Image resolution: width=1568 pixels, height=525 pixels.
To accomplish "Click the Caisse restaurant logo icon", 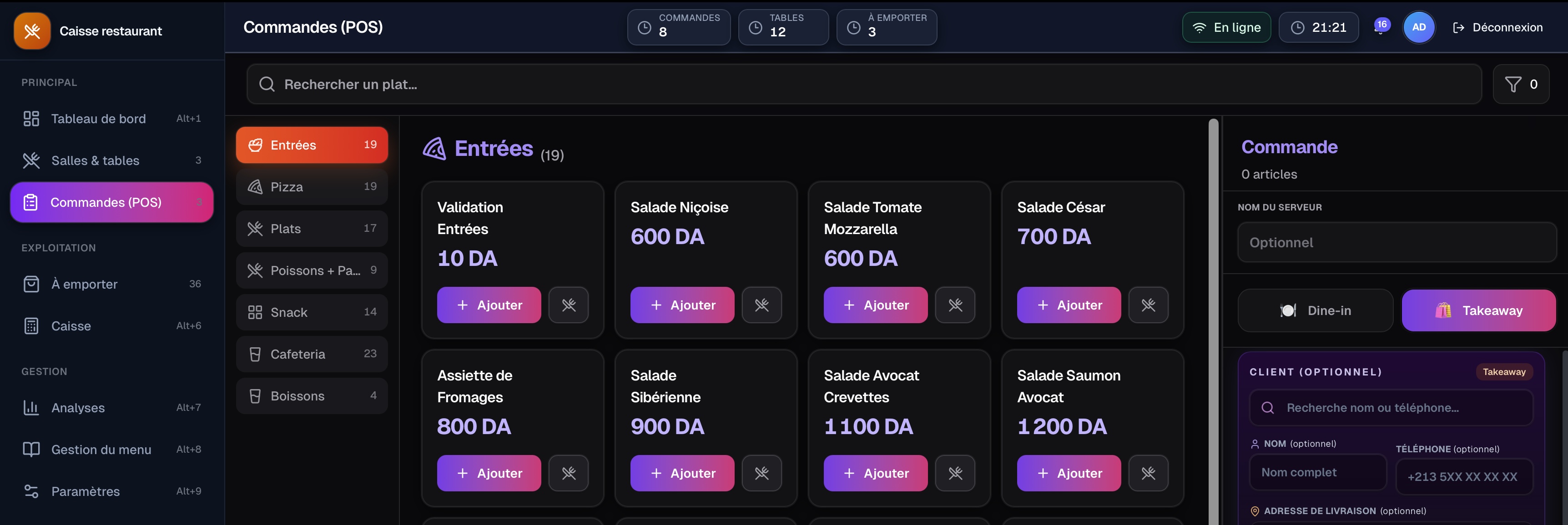I will click(32, 30).
